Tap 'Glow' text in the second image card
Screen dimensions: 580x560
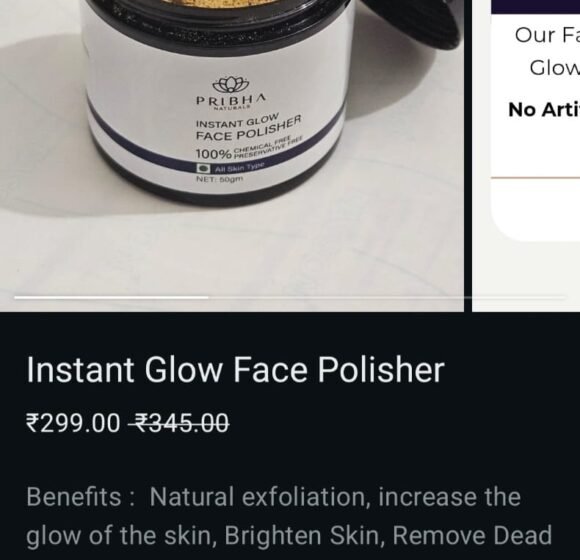[x=554, y=68]
